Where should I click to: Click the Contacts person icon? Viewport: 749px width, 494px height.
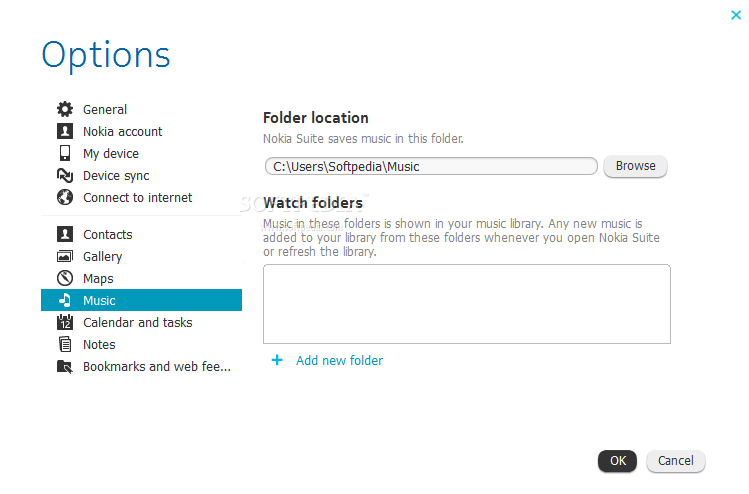(x=65, y=234)
